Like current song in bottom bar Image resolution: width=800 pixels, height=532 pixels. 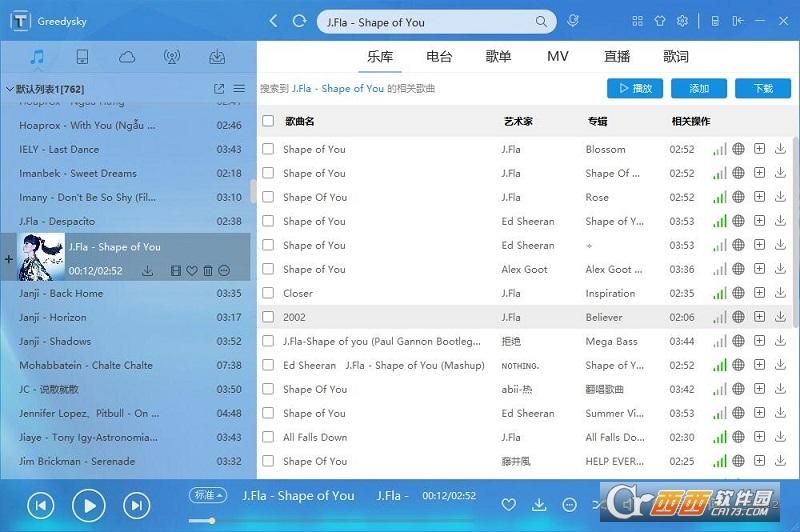click(509, 505)
